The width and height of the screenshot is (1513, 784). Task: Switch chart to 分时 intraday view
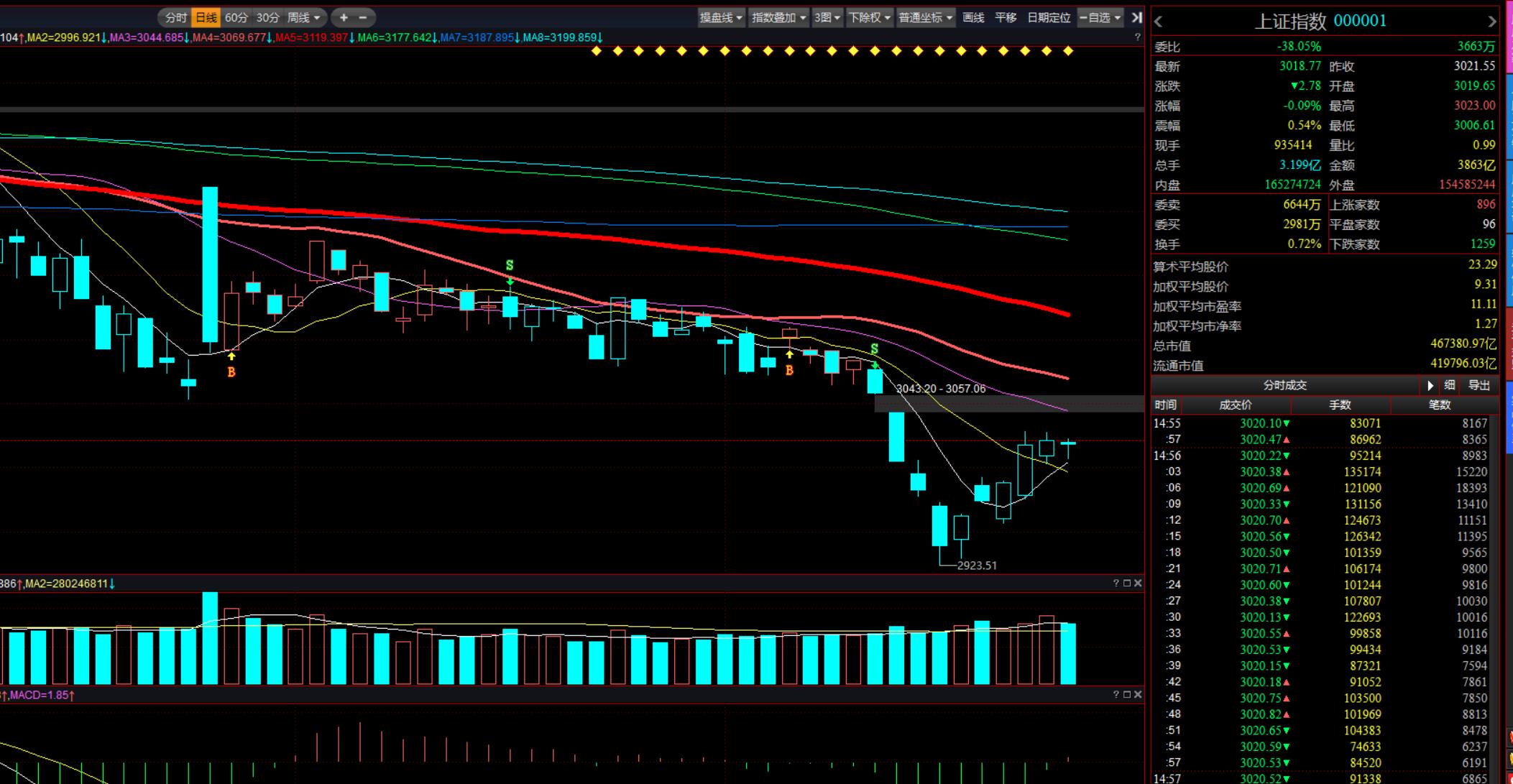175,17
